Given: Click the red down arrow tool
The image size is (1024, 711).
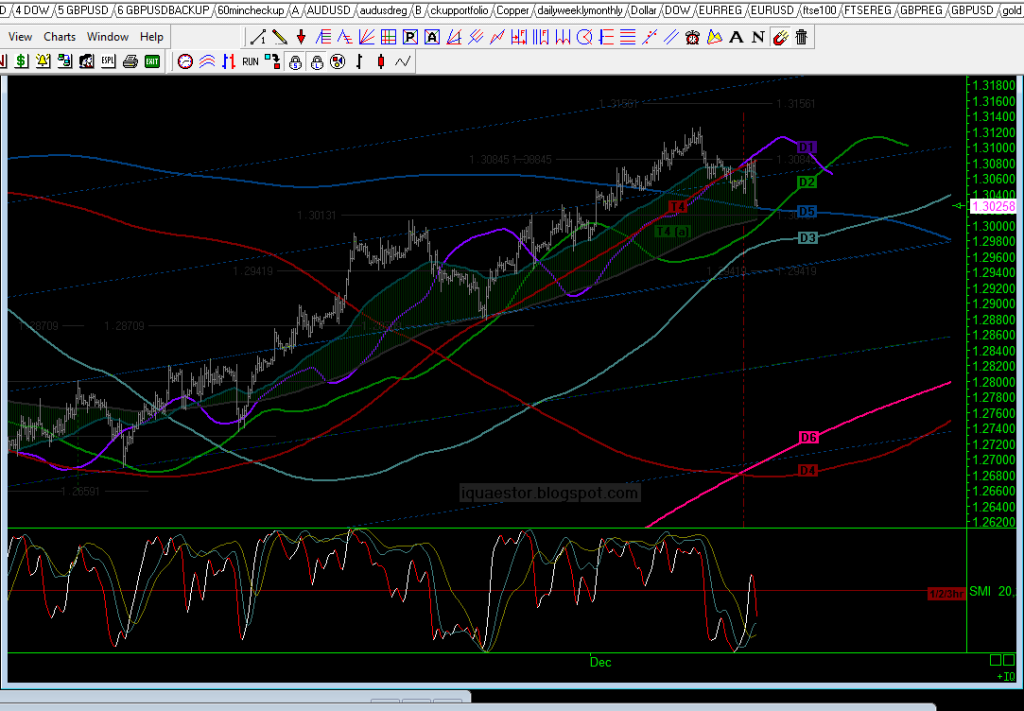Looking at the screenshot, I should [301, 37].
